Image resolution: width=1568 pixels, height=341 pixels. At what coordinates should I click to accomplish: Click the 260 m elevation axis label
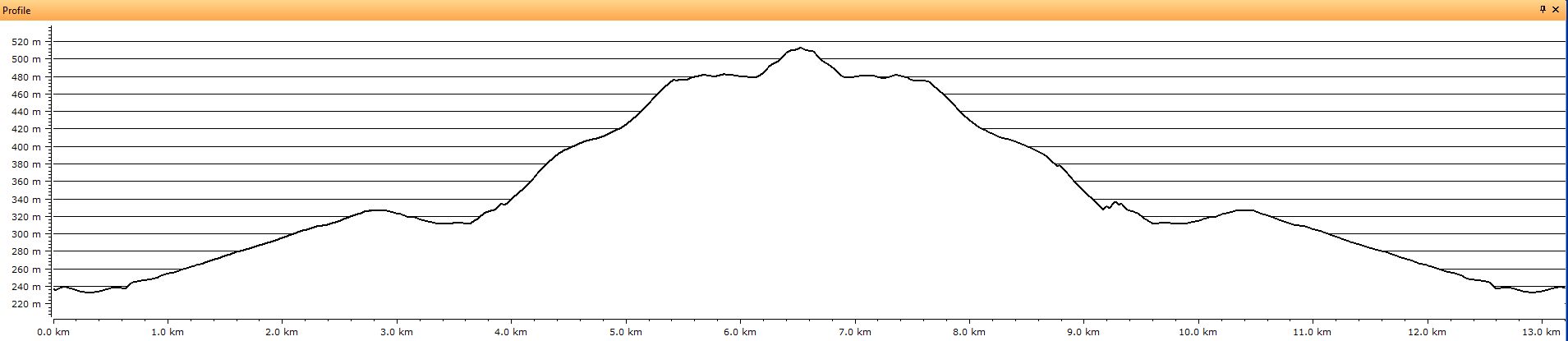[x=26, y=270]
